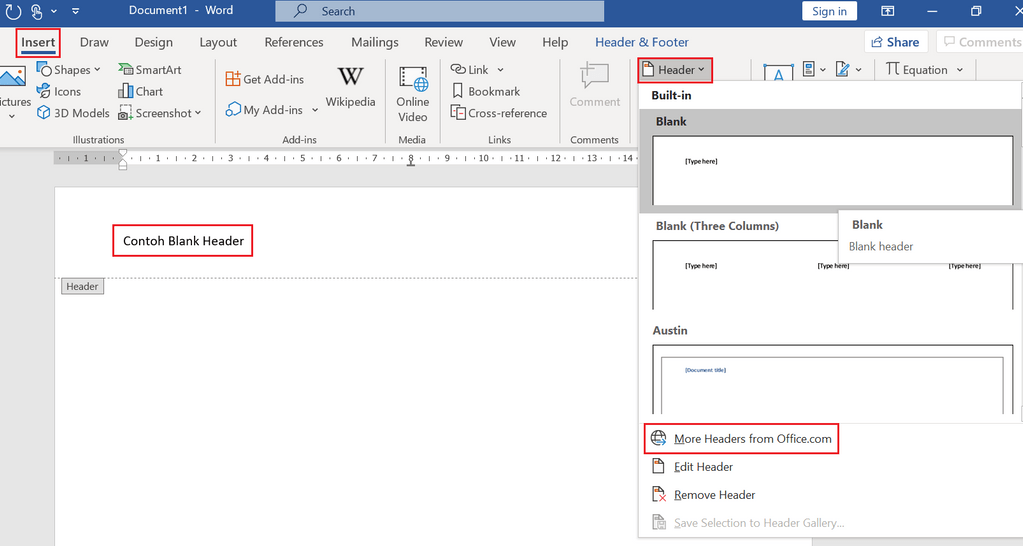The width and height of the screenshot is (1023, 546).
Task: Select Edit Header menu option
Action: tap(703, 467)
